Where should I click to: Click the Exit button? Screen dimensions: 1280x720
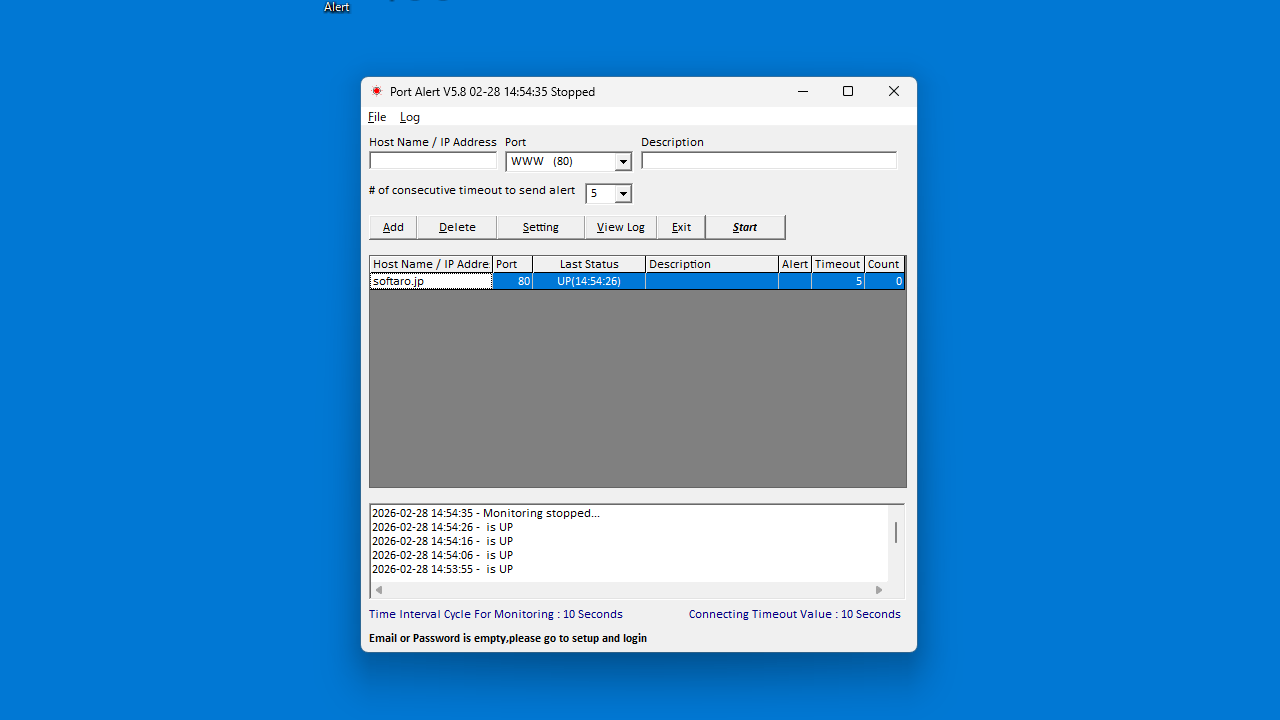(681, 227)
